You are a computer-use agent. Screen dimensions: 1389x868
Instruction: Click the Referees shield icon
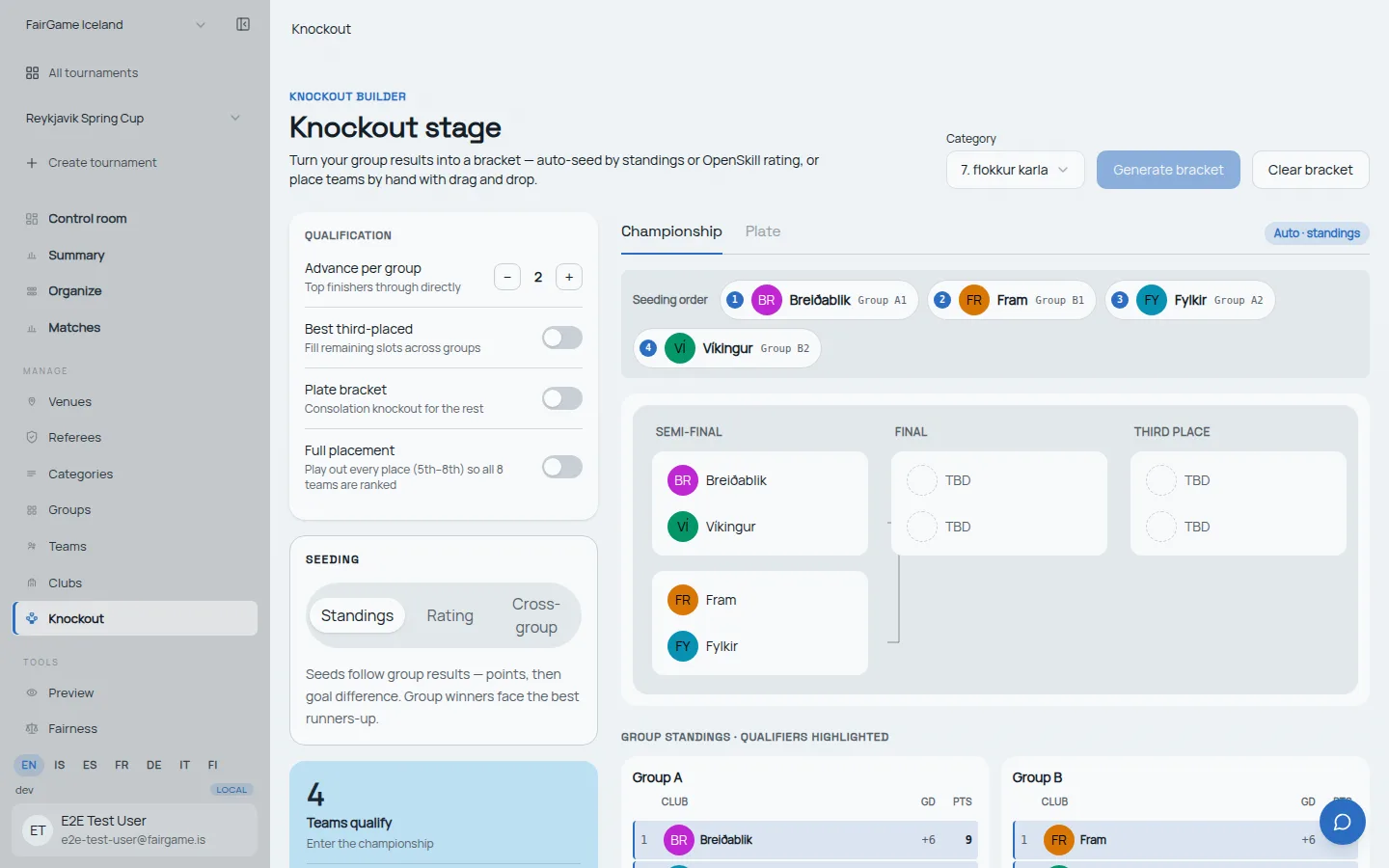pyautogui.click(x=32, y=437)
